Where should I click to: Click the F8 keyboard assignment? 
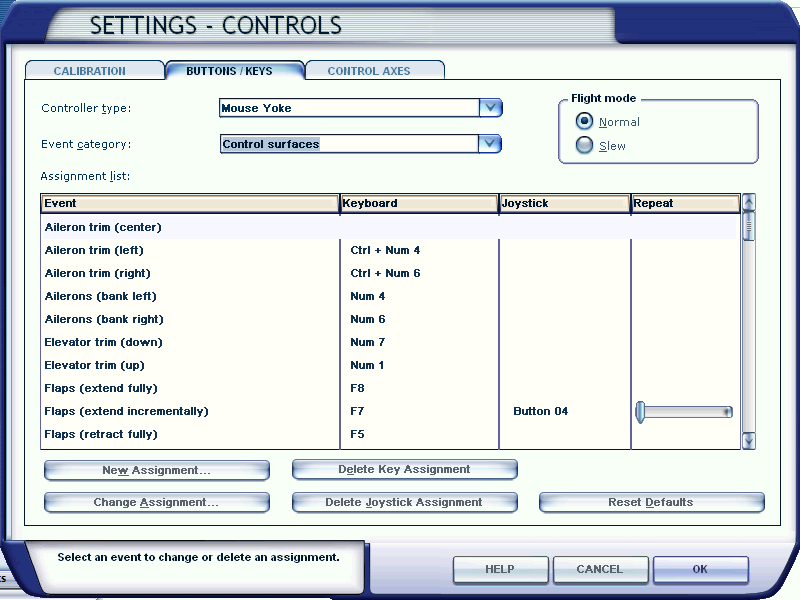click(x=357, y=388)
